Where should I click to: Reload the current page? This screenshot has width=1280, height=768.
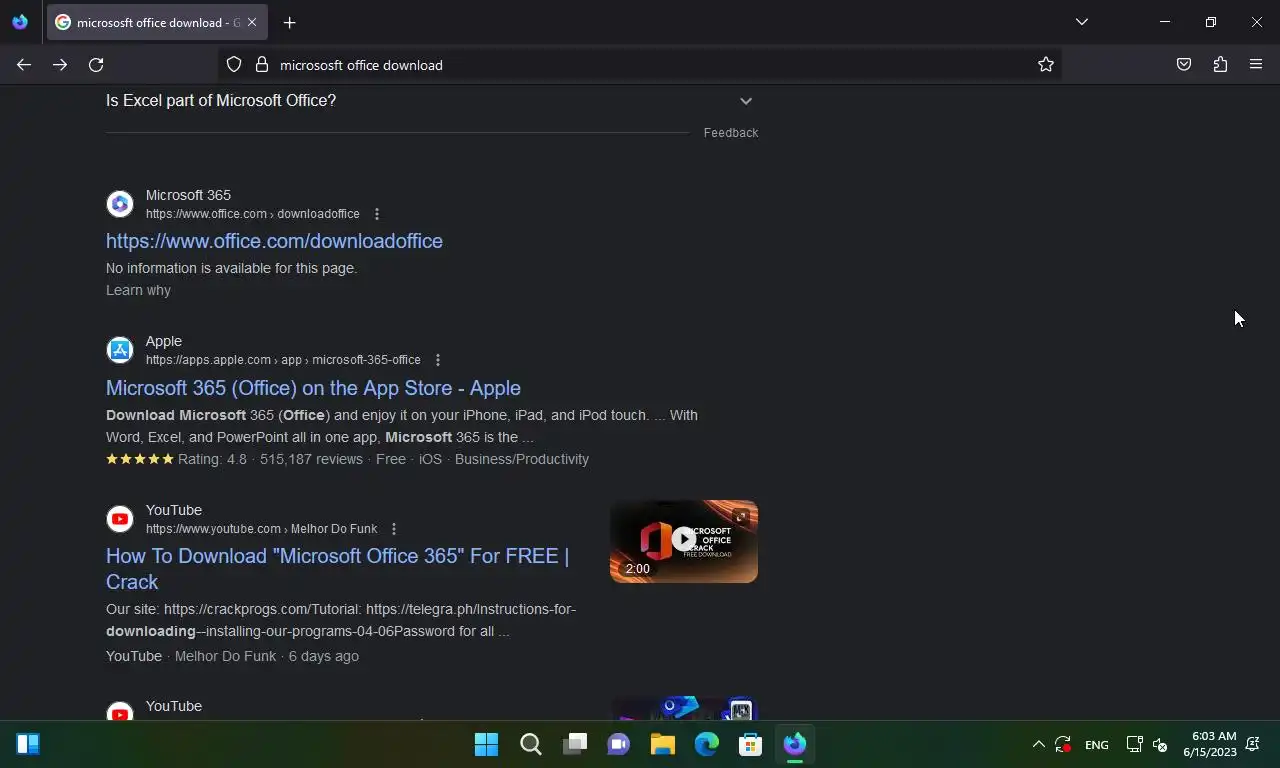pyautogui.click(x=96, y=65)
